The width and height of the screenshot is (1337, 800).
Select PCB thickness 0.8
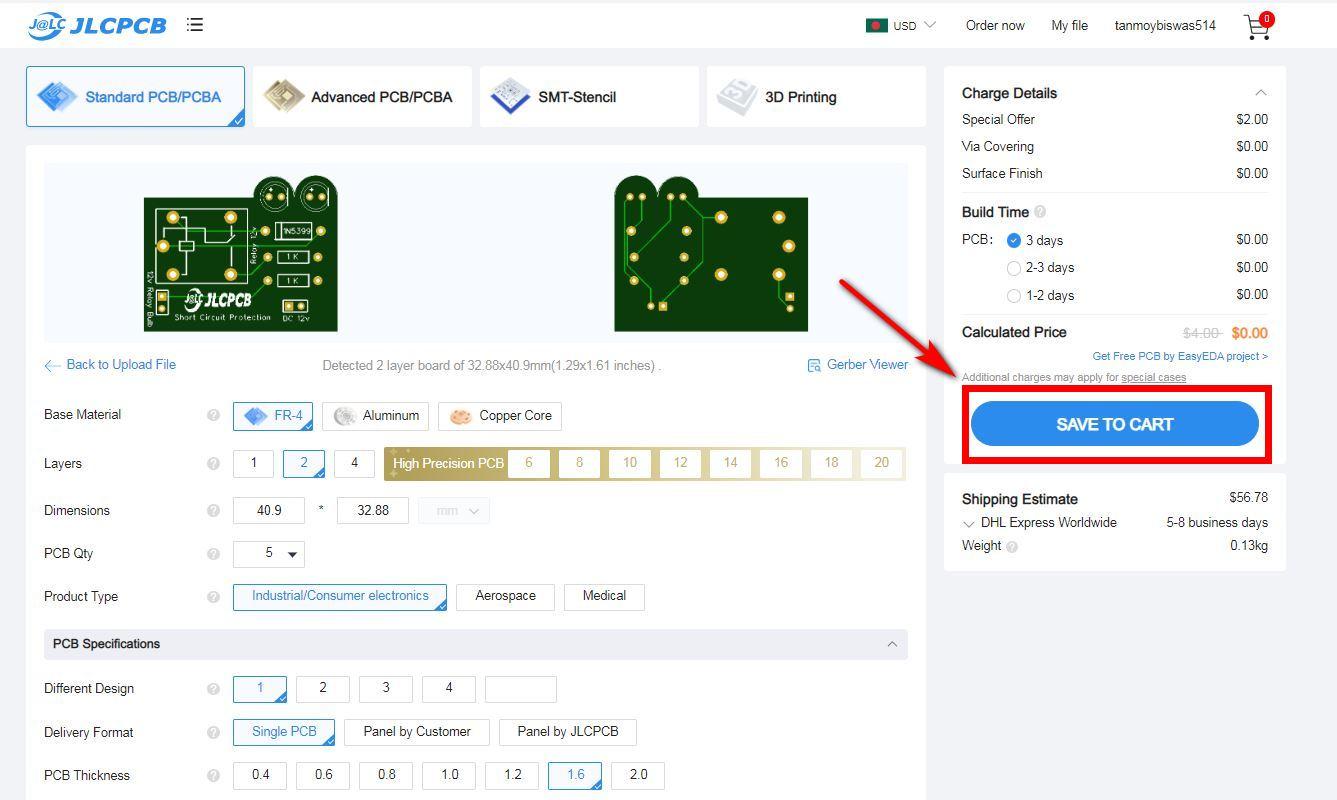(x=386, y=775)
